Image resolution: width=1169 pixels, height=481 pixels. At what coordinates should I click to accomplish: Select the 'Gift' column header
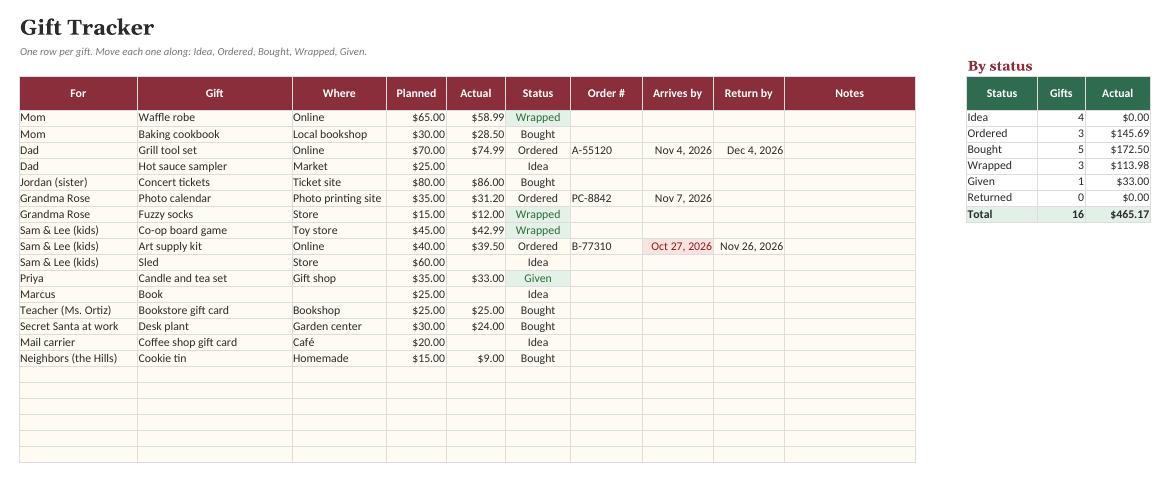(x=215, y=93)
